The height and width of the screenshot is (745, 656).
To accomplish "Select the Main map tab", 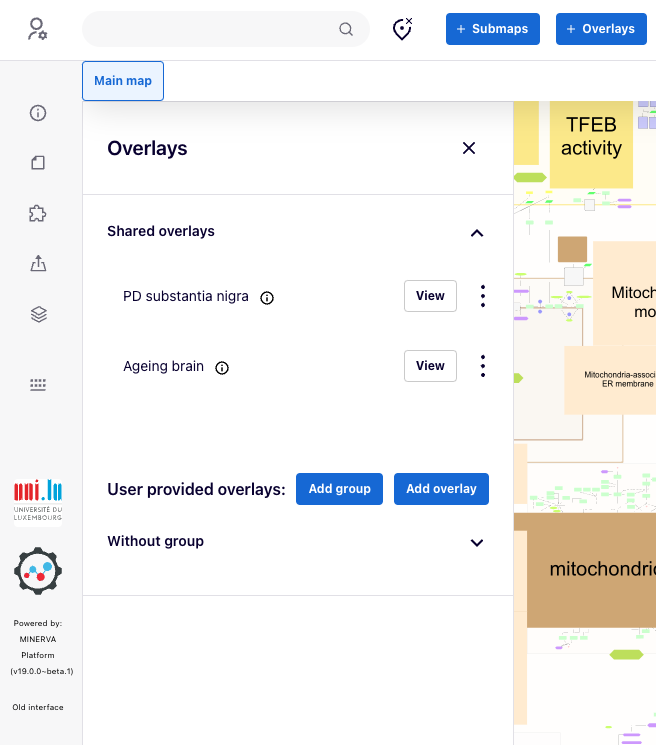I will 123,81.
